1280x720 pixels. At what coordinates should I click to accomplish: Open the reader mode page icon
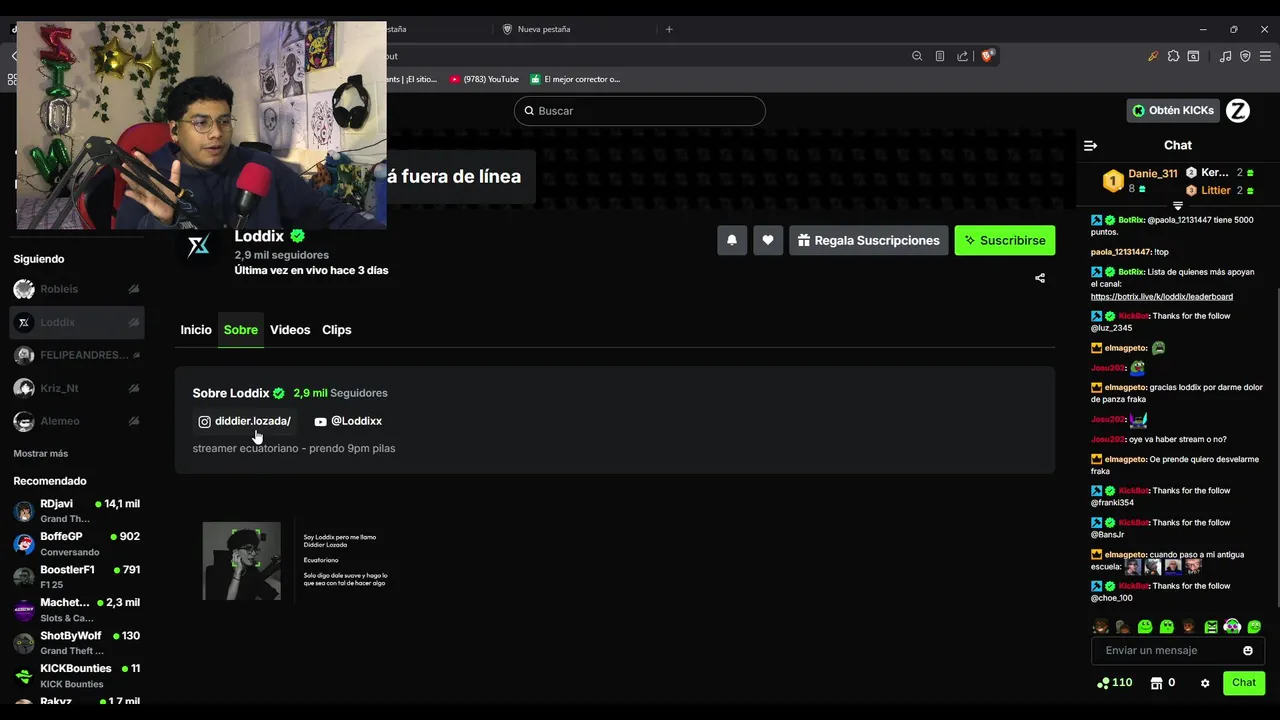pyautogui.click(x=940, y=56)
